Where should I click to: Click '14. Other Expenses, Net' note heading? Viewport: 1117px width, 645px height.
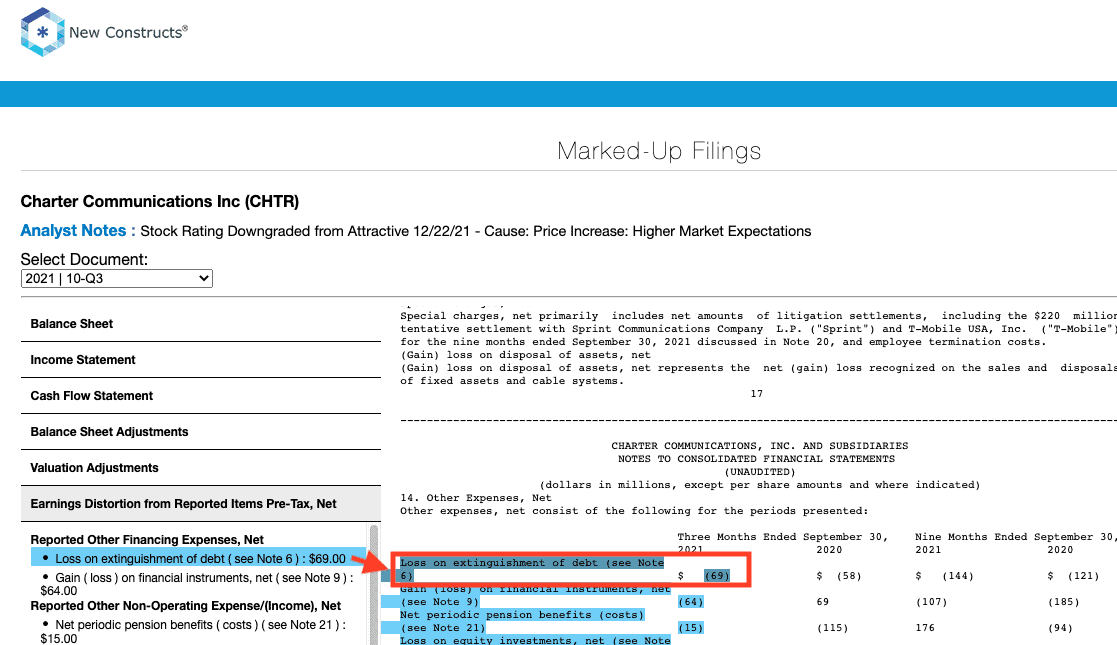[x=476, y=498]
